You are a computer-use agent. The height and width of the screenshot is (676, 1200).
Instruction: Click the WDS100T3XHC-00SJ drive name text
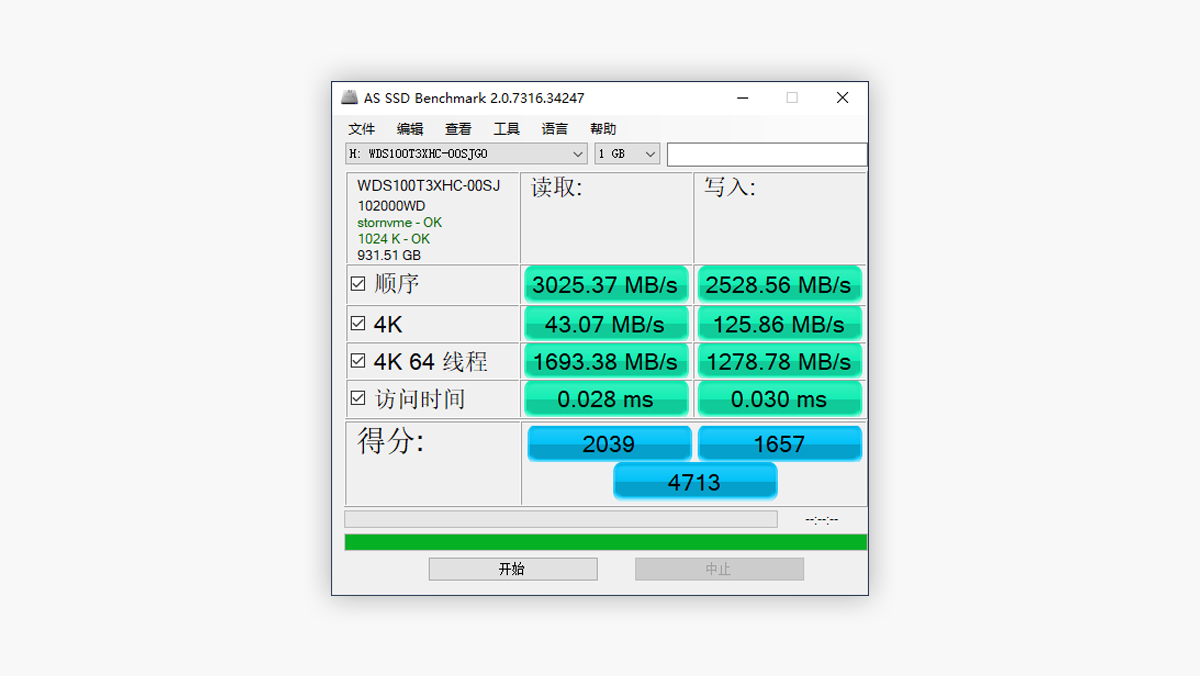pos(428,186)
